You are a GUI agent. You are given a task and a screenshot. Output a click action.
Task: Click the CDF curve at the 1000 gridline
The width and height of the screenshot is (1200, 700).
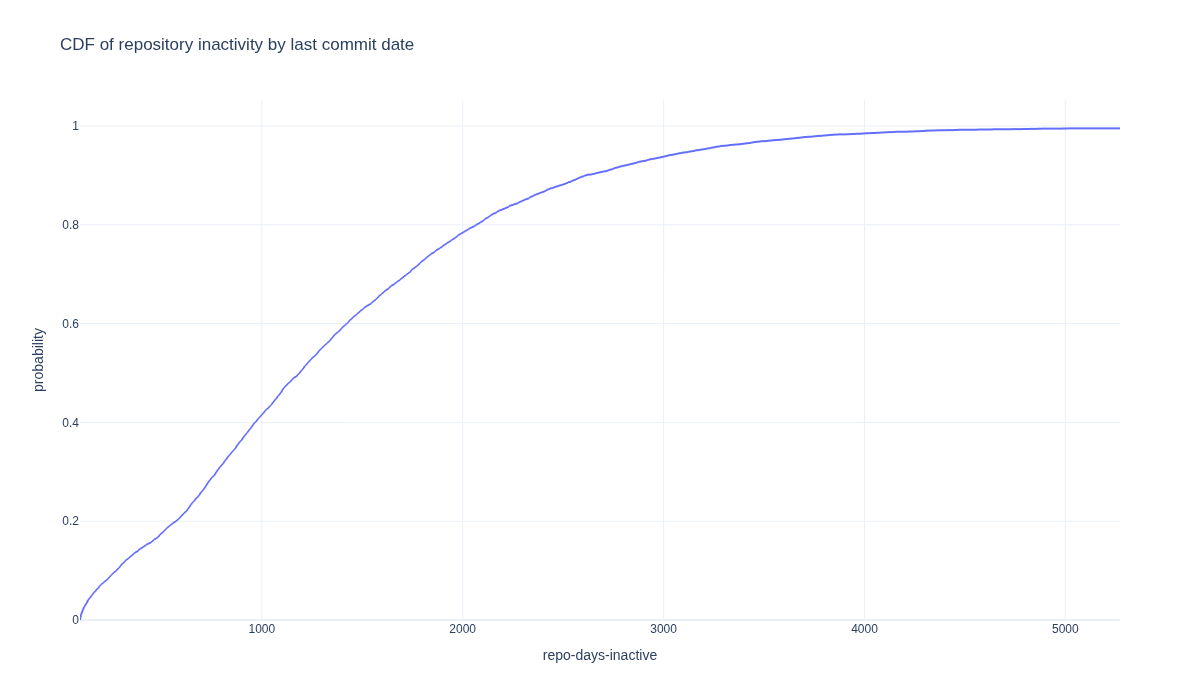pyautogui.click(x=262, y=414)
